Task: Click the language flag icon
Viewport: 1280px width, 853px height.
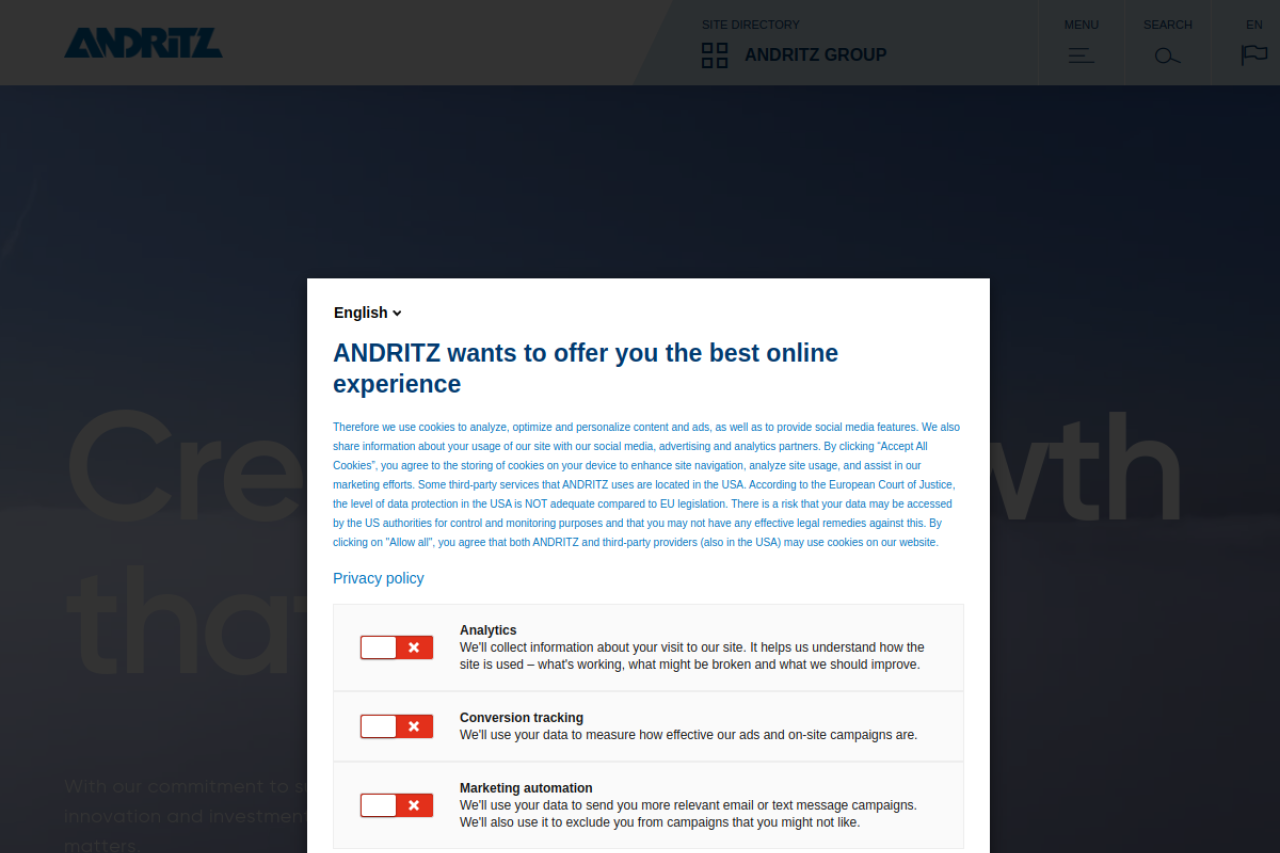Action: [1253, 55]
